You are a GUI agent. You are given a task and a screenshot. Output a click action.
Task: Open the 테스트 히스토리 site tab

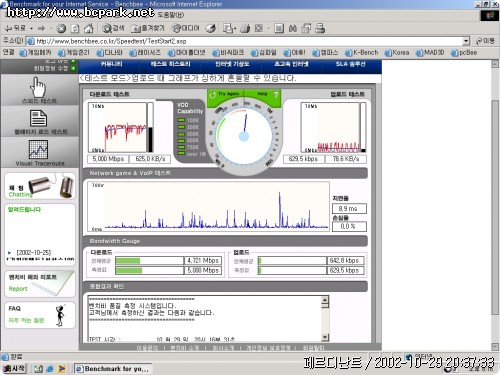170,64
